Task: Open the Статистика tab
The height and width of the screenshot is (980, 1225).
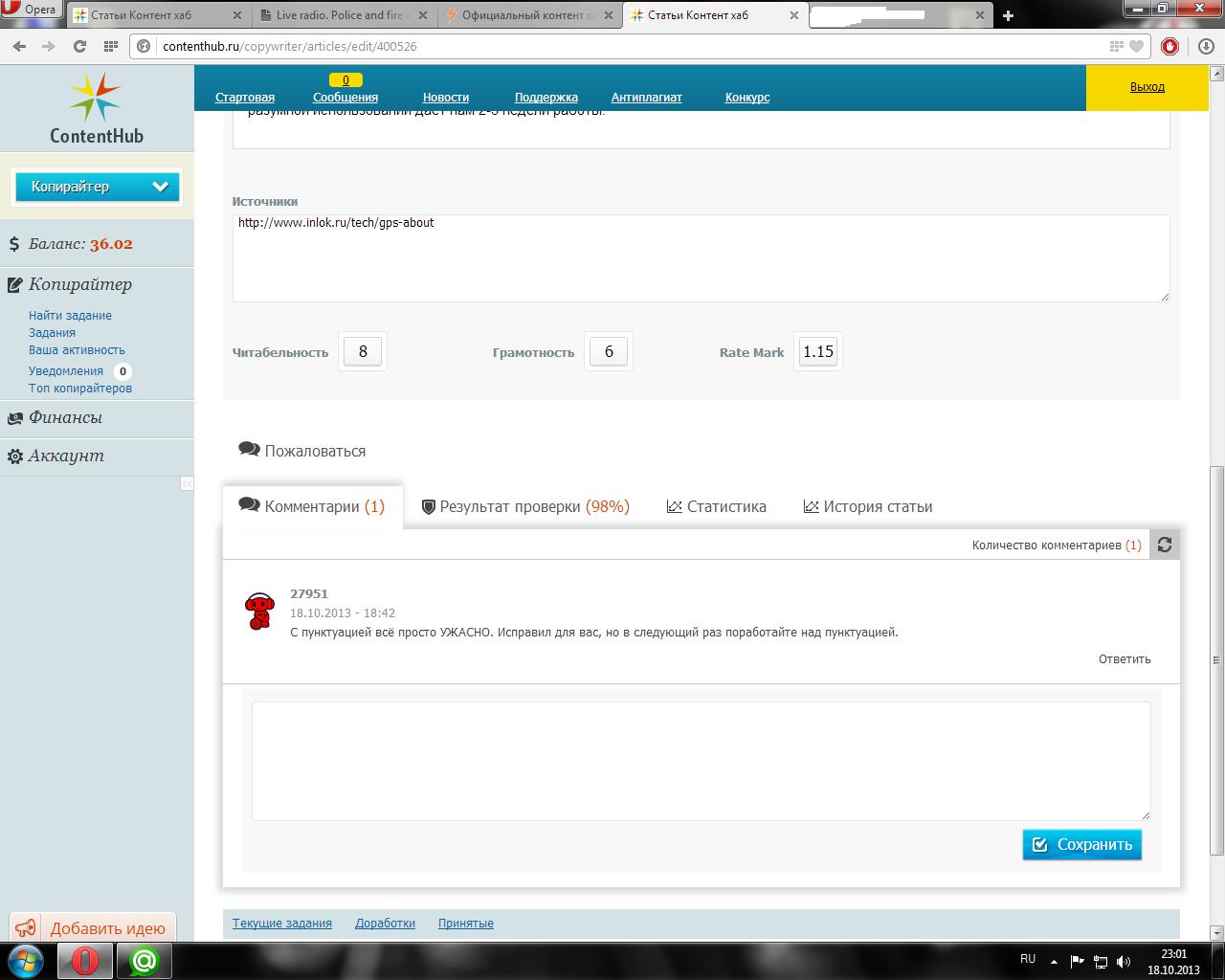Action: tap(717, 506)
